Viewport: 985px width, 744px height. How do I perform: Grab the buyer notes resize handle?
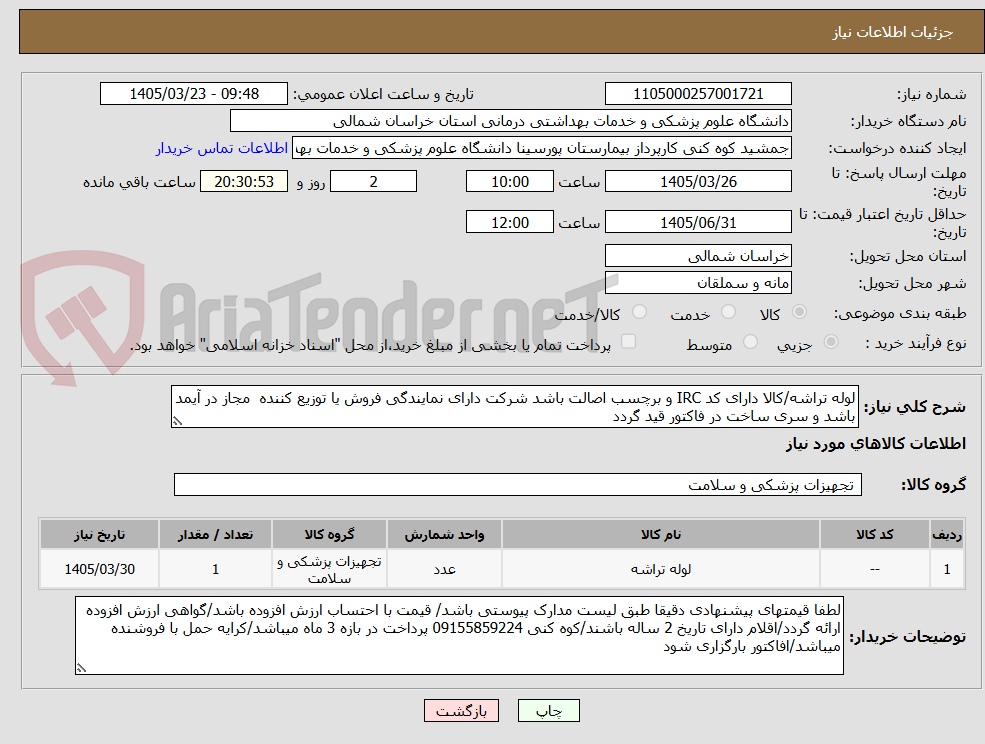pos(81,669)
